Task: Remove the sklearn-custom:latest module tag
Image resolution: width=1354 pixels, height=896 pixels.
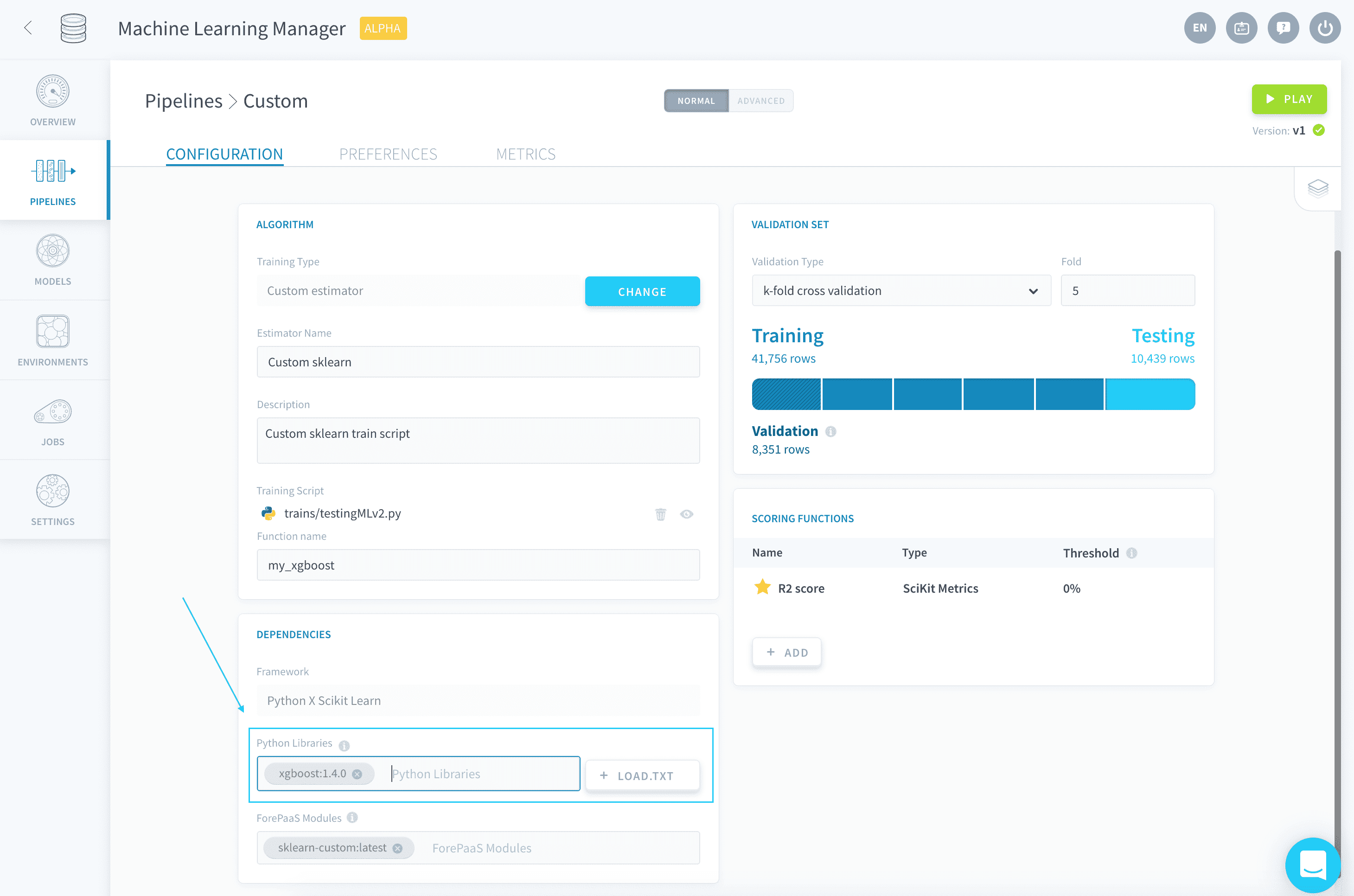Action: click(398, 848)
